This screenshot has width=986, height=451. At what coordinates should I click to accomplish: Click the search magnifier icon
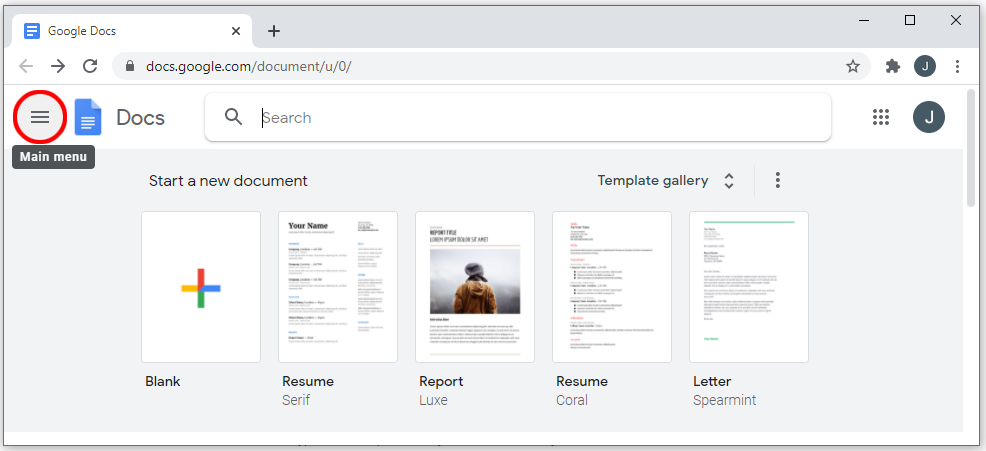click(234, 117)
